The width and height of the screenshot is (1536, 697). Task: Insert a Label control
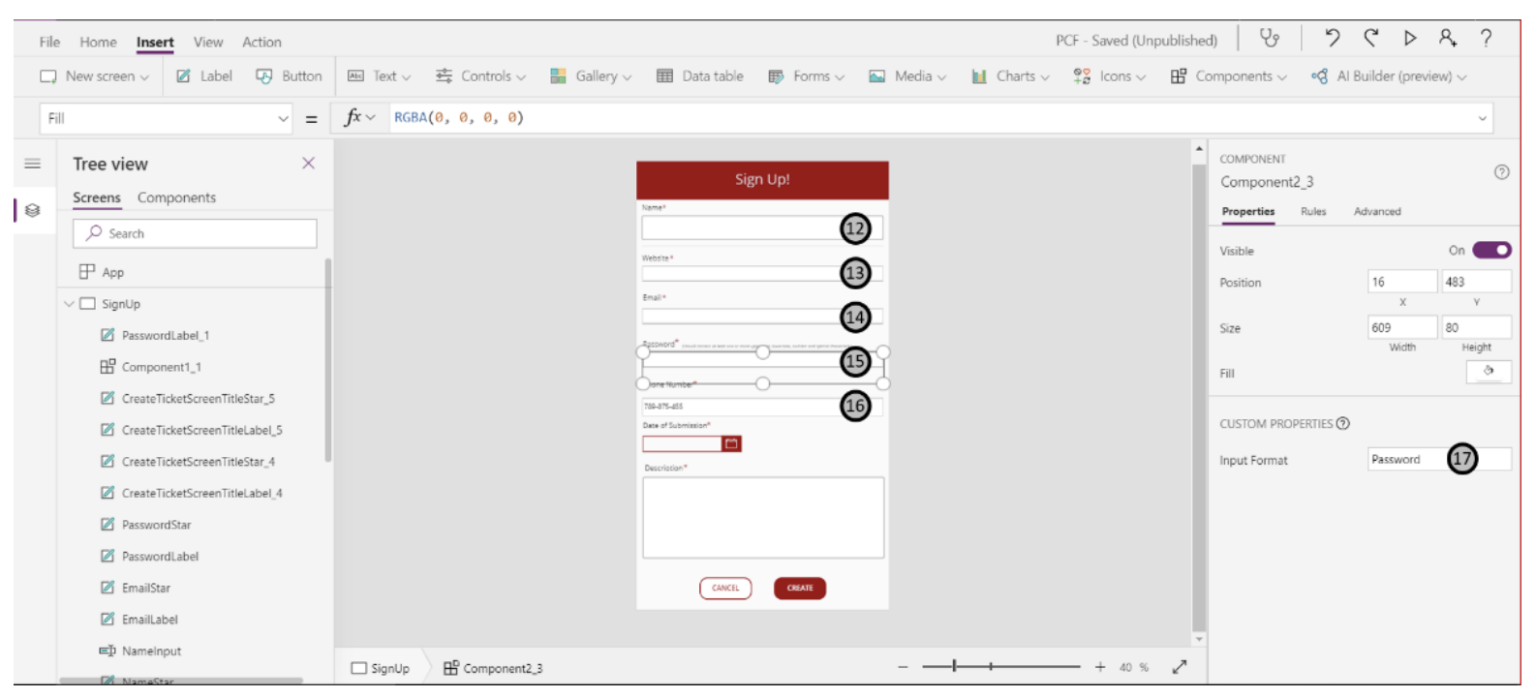(x=204, y=75)
